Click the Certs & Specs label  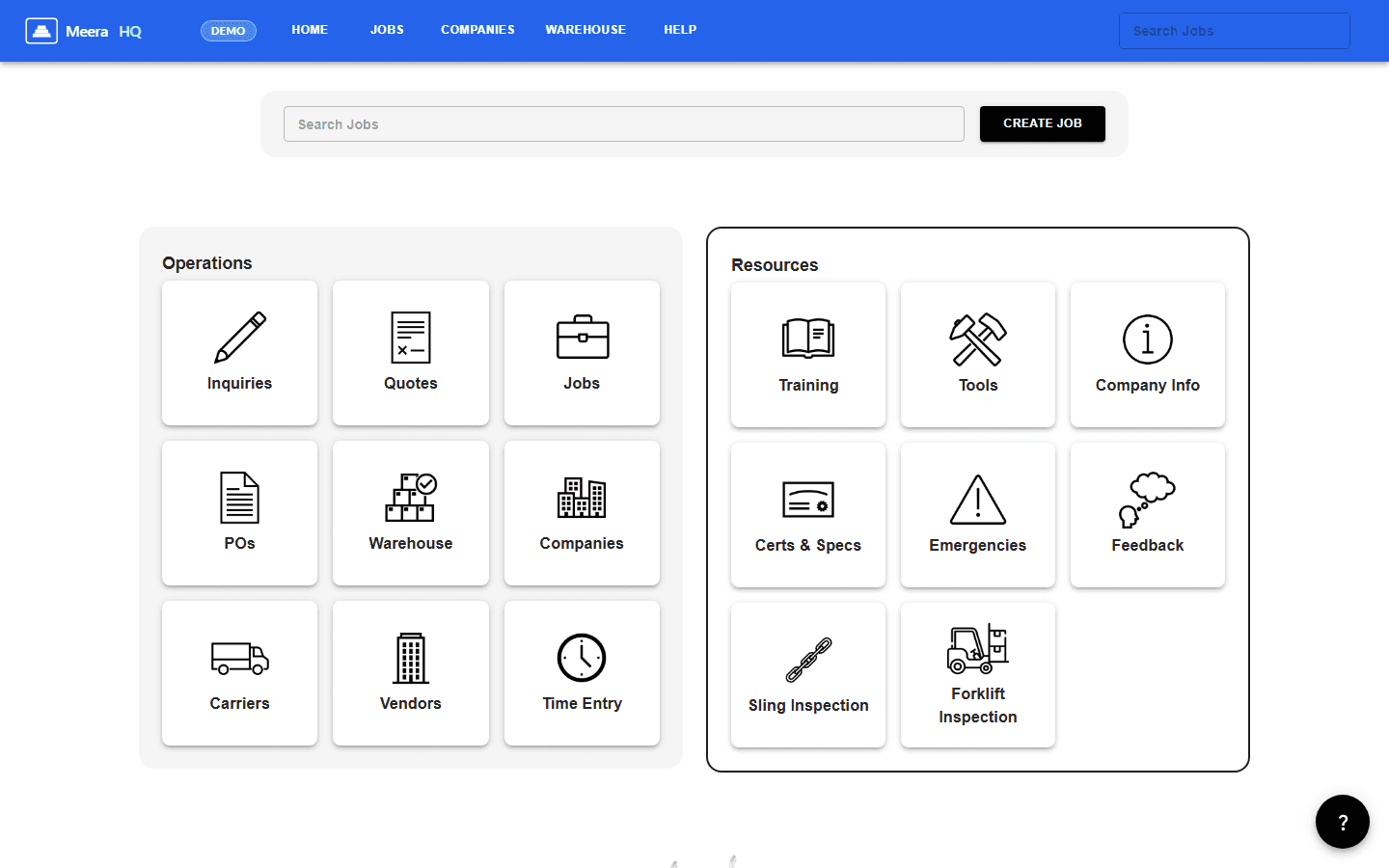pos(808,545)
